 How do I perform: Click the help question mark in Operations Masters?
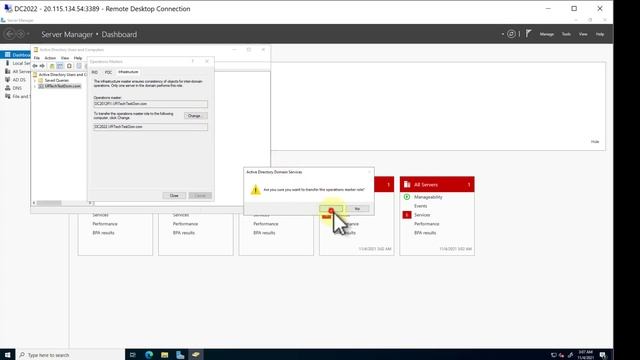pyautogui.click(x=193, y=61)
